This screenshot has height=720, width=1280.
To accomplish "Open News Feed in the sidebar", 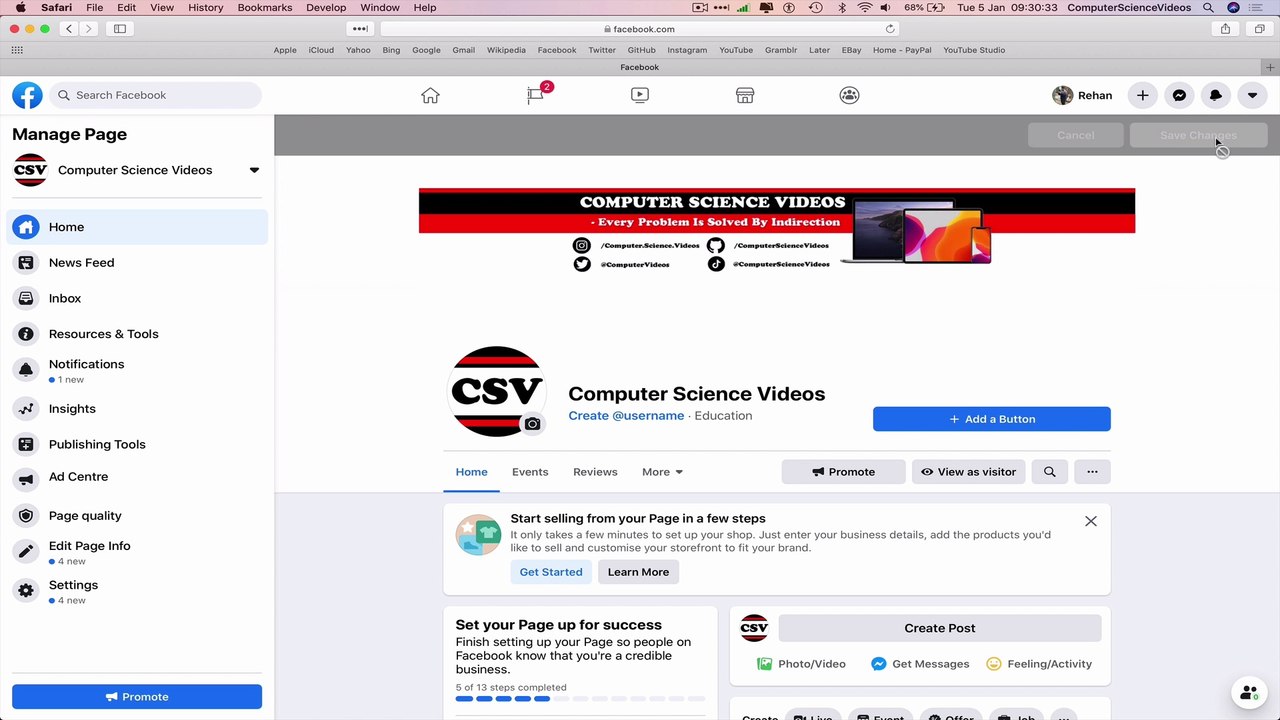I will (137, 263).
